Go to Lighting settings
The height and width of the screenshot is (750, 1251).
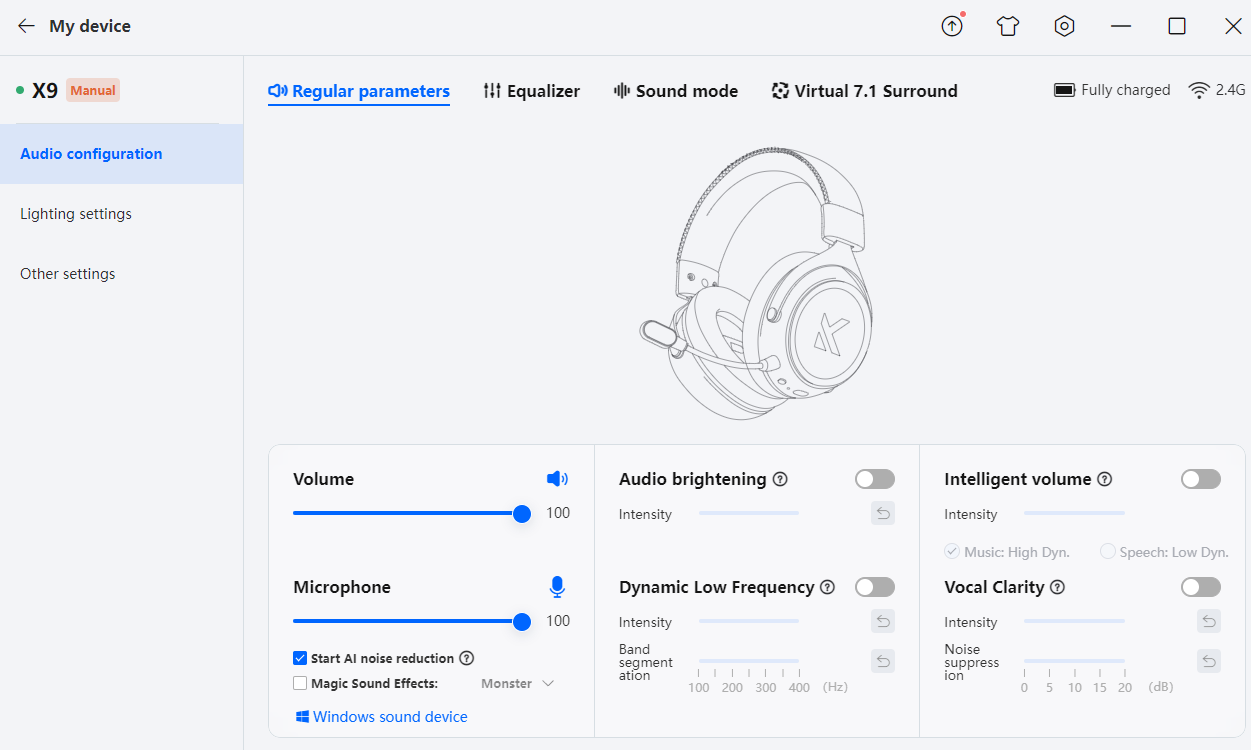pyautogui.click(x=76, y=214)
